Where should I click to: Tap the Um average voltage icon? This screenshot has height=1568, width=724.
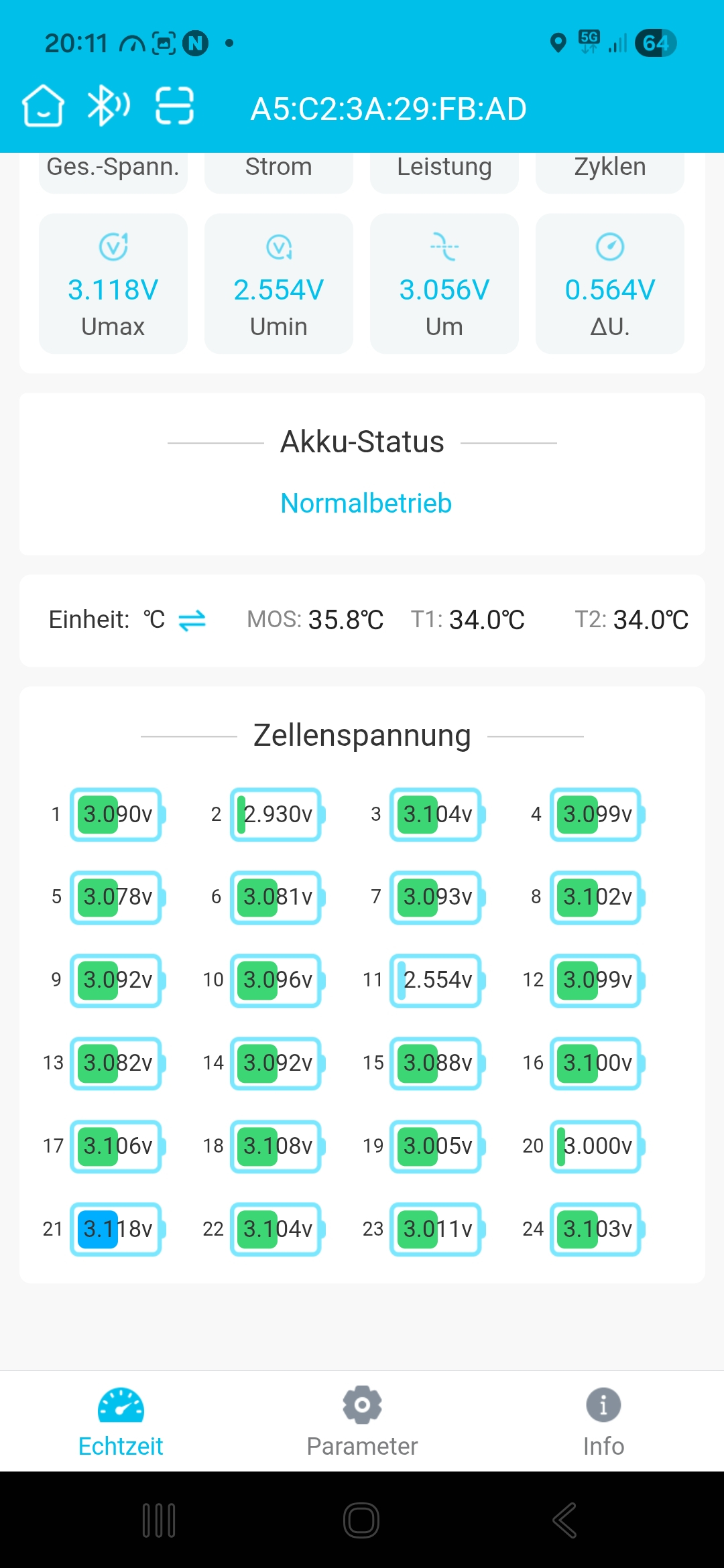444,247
